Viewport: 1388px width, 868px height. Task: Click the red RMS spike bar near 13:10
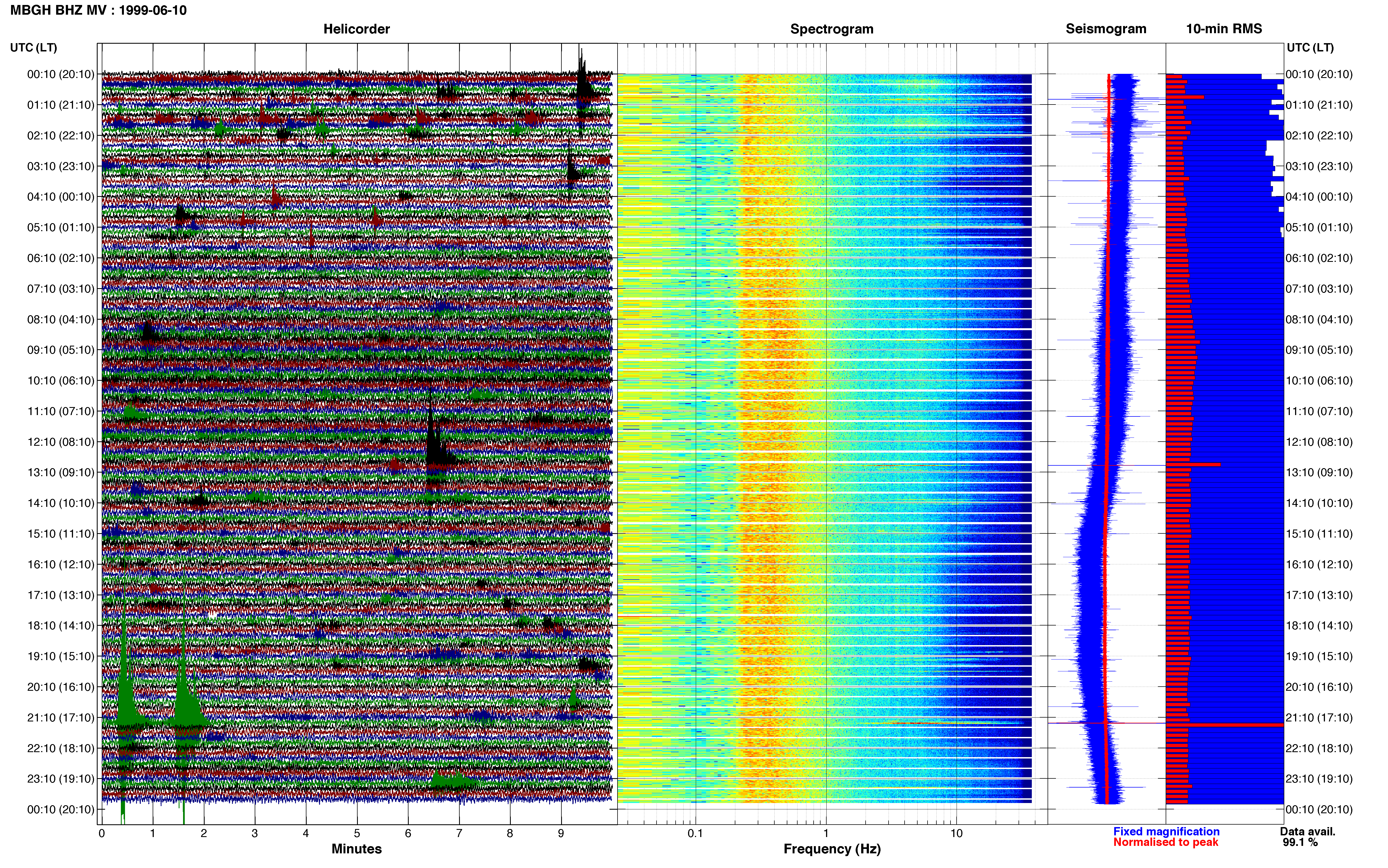(x=1193, y=465)
